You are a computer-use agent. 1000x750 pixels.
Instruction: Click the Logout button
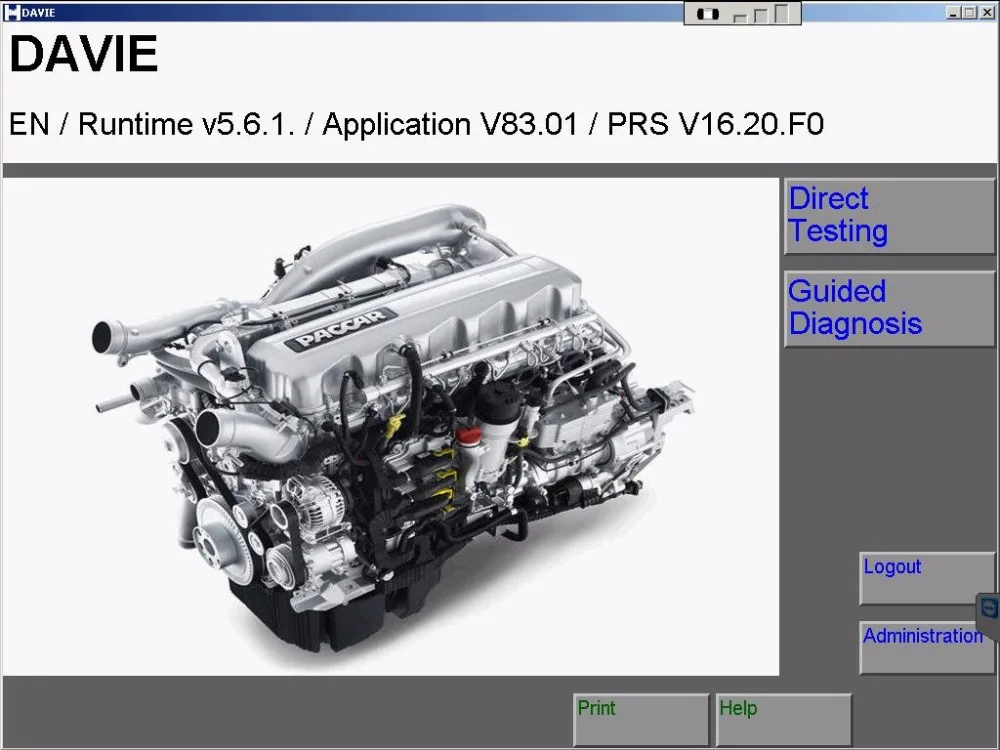[x=927, y=578]
